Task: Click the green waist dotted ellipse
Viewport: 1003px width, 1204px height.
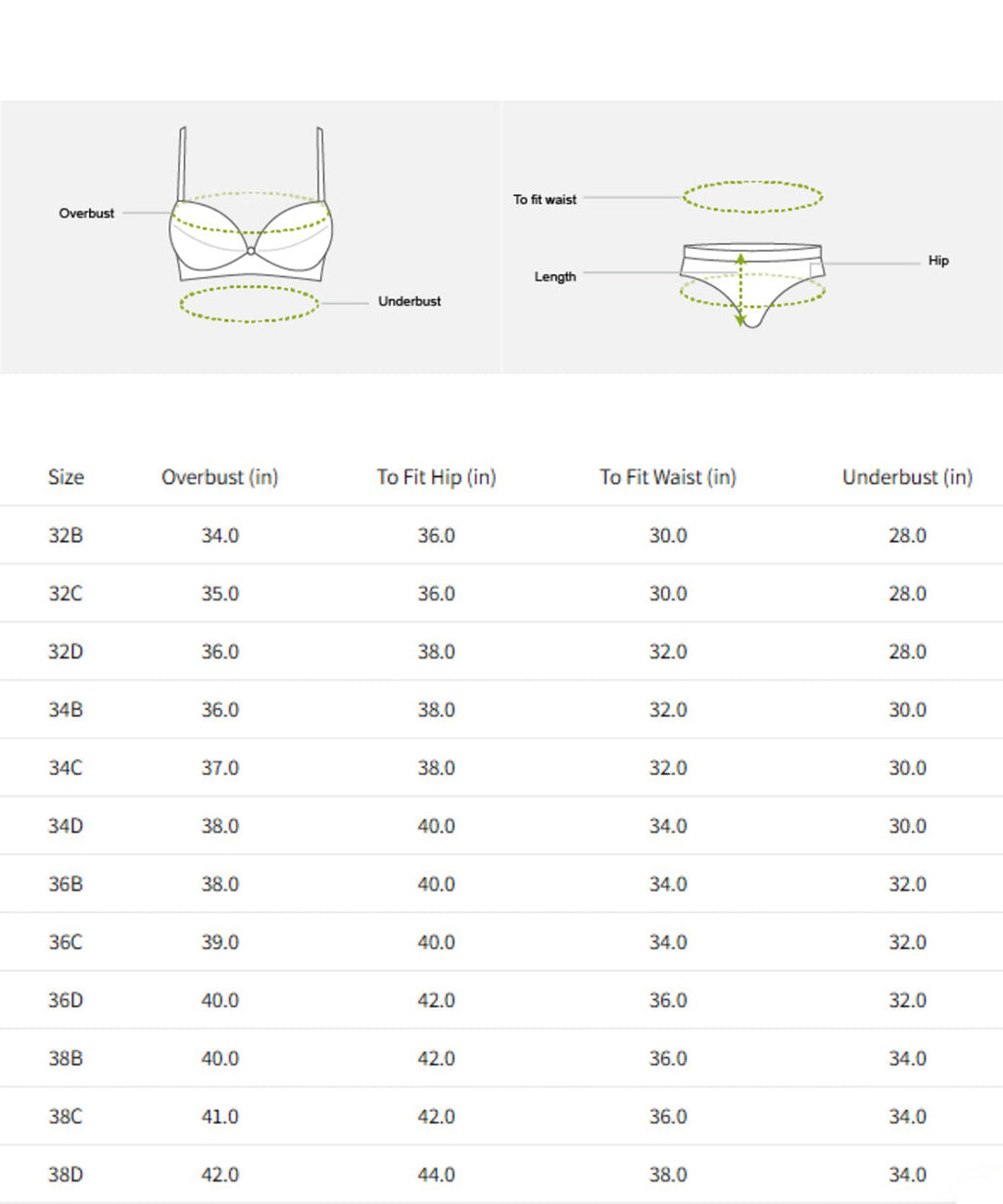Action: [x=752, y=183]
